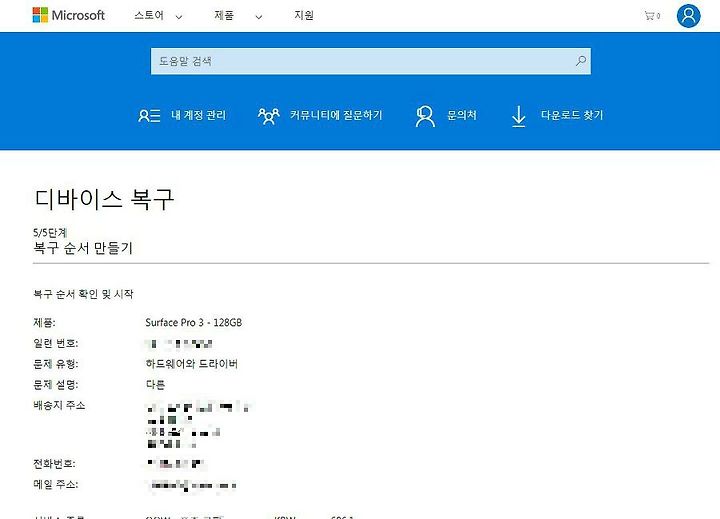This screenshot has height=519, width=720.
Task: Click the 문의처 headset icon
Action: pos(425,116)
